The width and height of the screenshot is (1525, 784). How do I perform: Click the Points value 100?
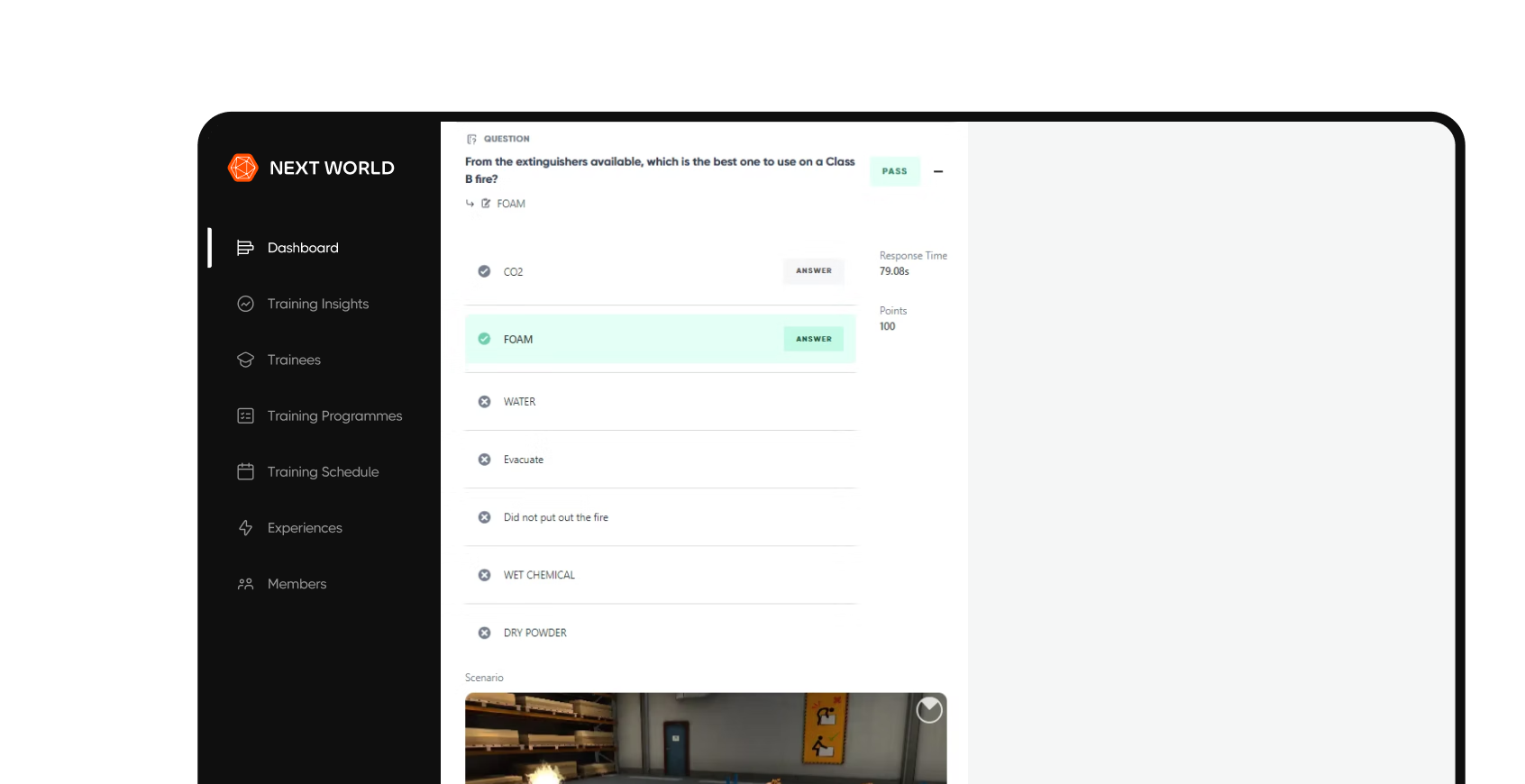(888, 326)
